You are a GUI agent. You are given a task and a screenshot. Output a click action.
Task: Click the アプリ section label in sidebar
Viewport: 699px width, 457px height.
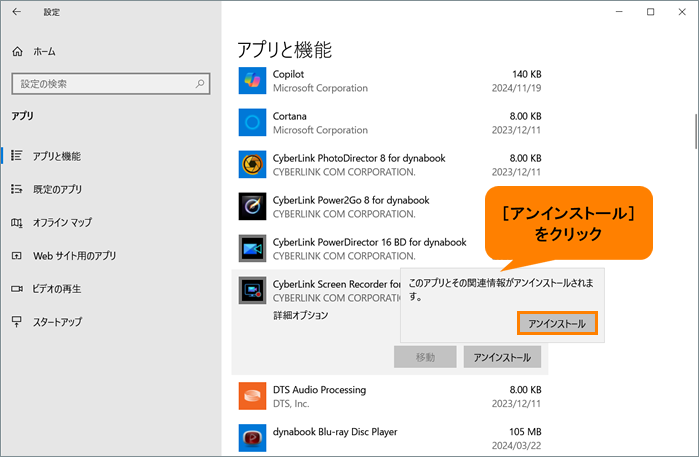coord(22,116)
